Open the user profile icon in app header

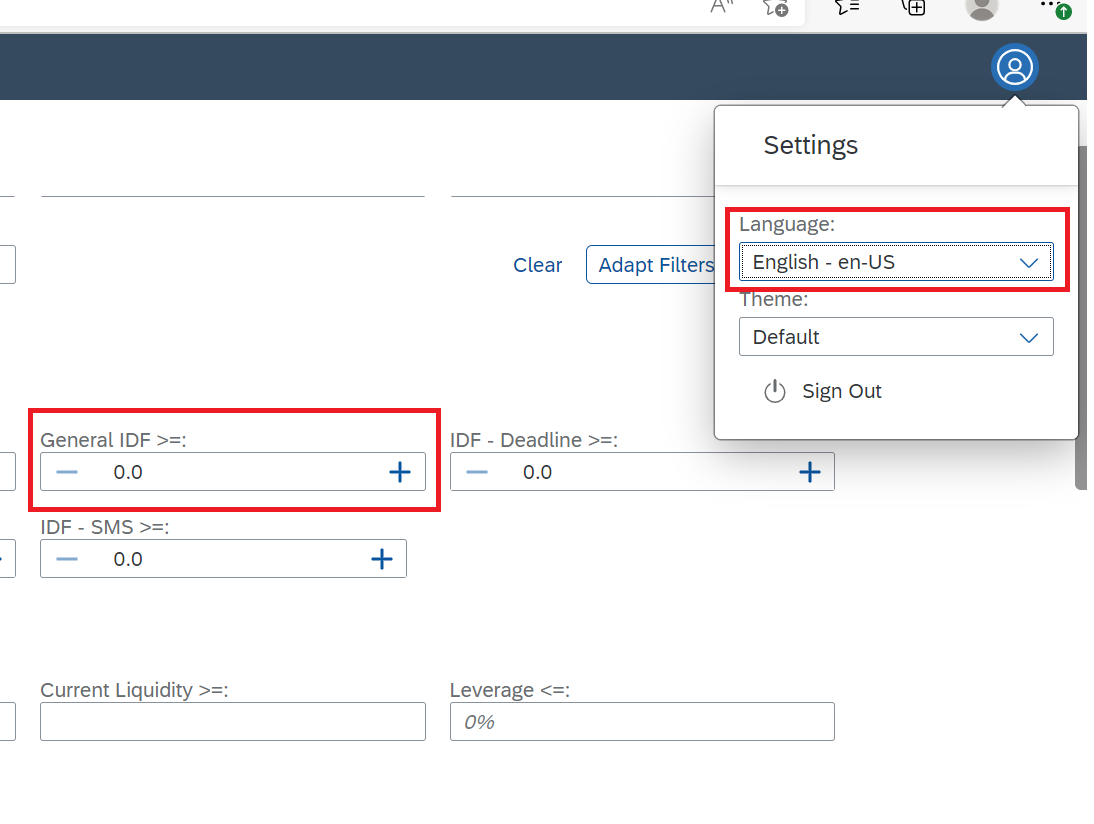pos(1015,67)
